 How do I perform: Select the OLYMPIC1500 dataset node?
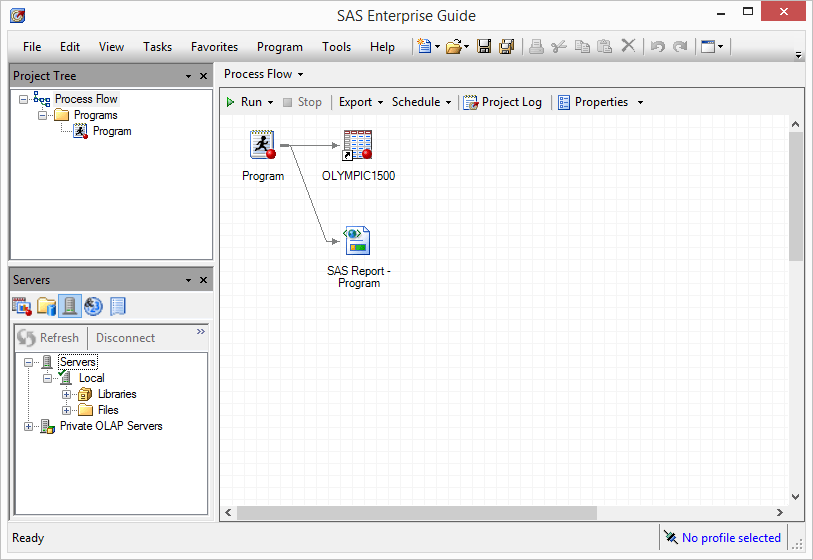(358, 145)
